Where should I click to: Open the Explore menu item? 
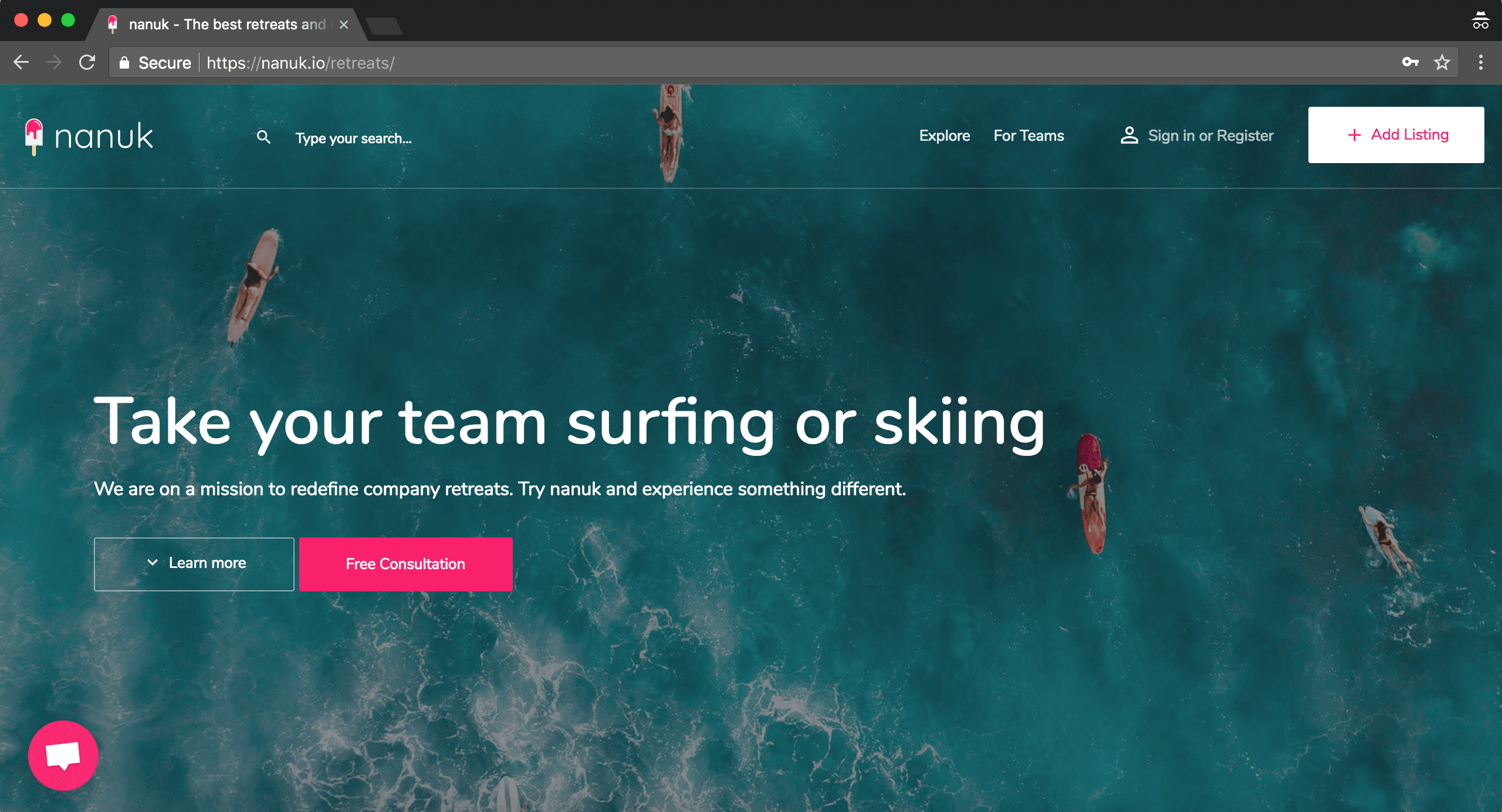coord(944,136)
